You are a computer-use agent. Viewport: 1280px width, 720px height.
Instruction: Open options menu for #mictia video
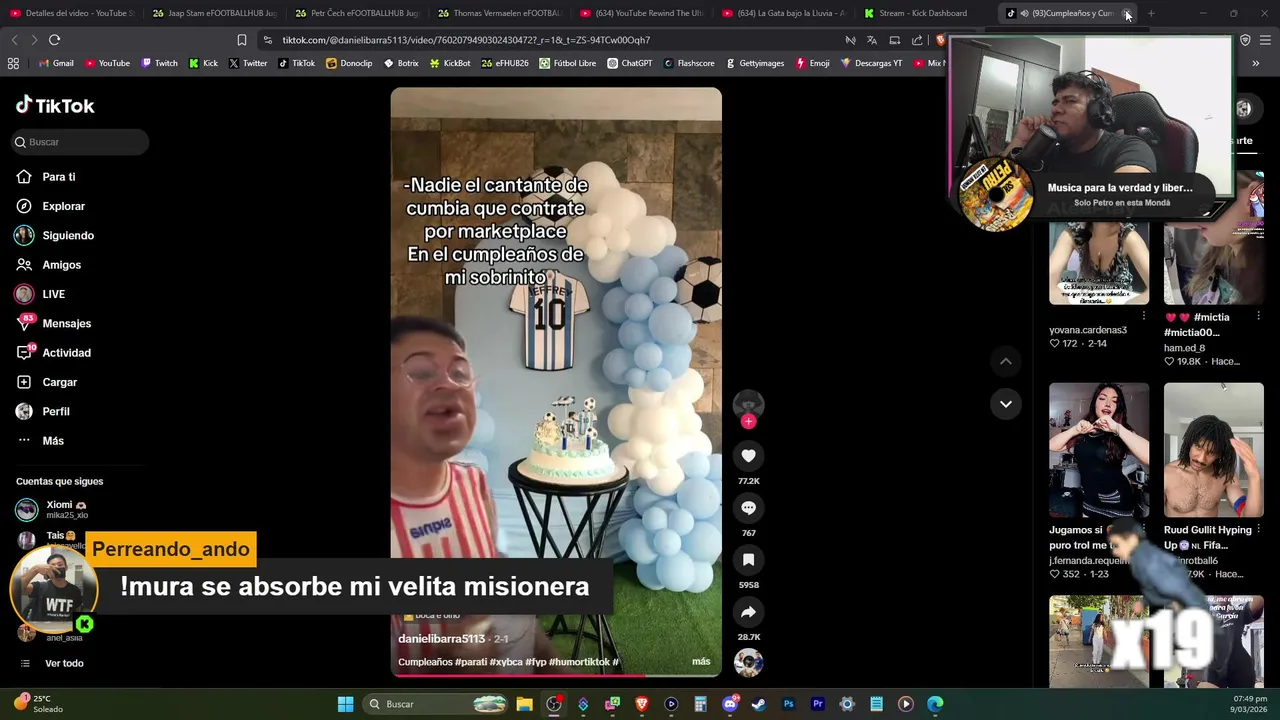pos(1259,316)
